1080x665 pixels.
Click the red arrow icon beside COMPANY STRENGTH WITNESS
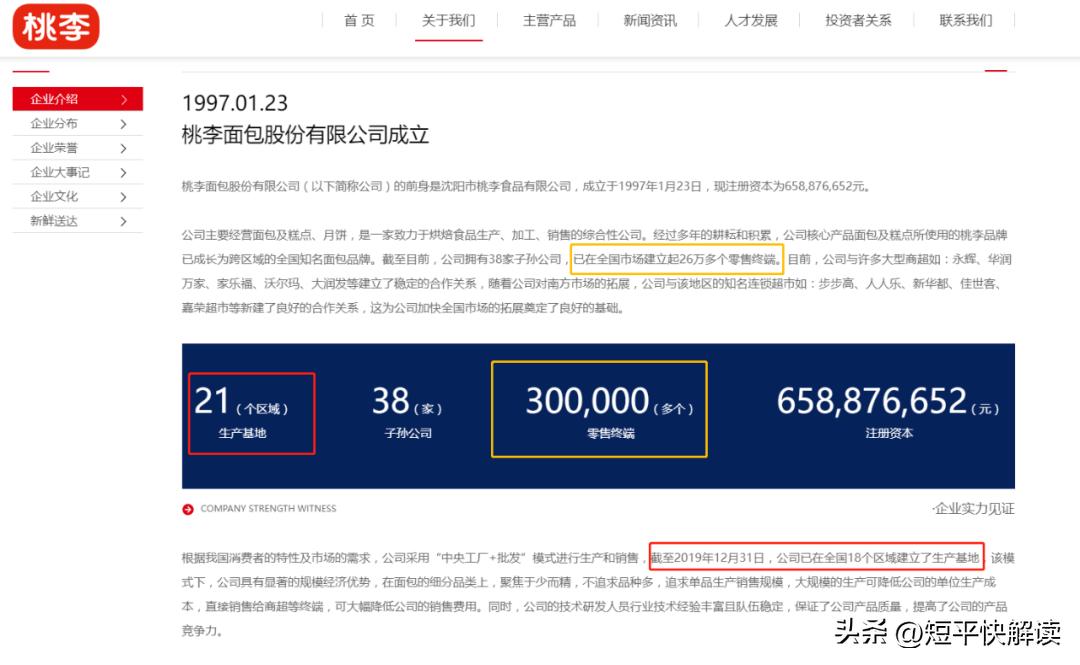186,508
